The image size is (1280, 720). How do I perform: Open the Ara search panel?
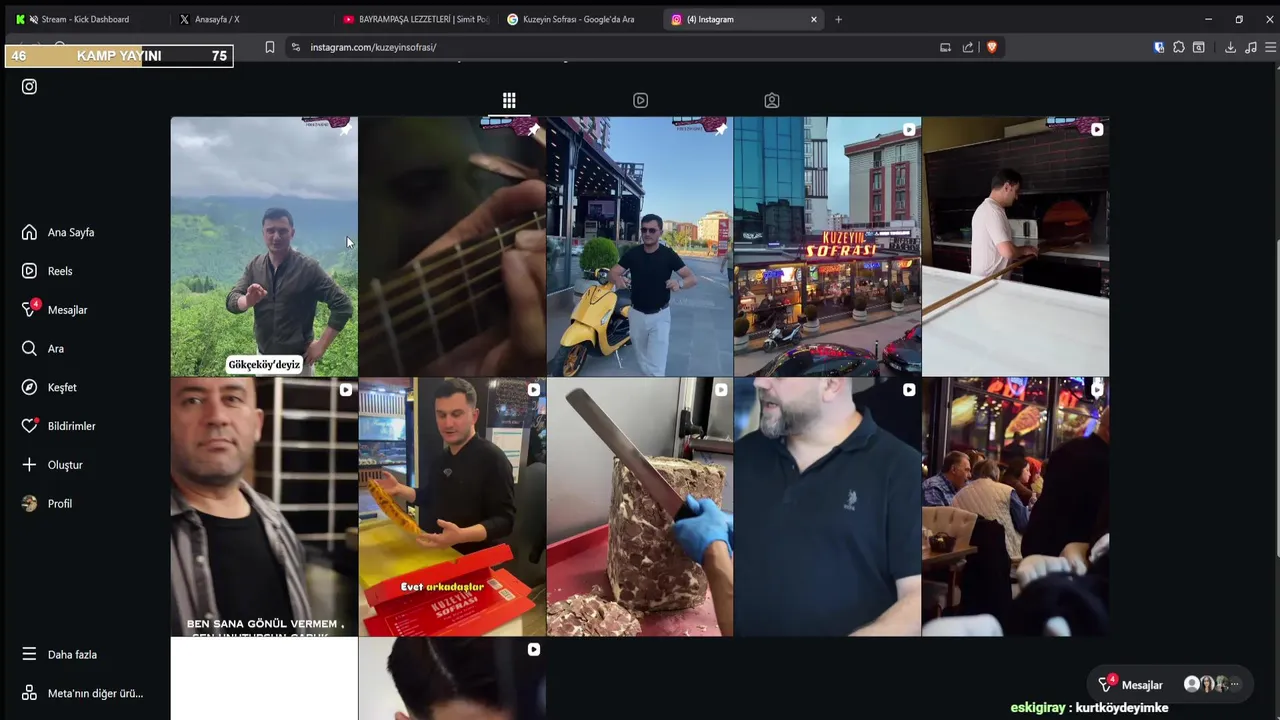(x=42, y=349)
